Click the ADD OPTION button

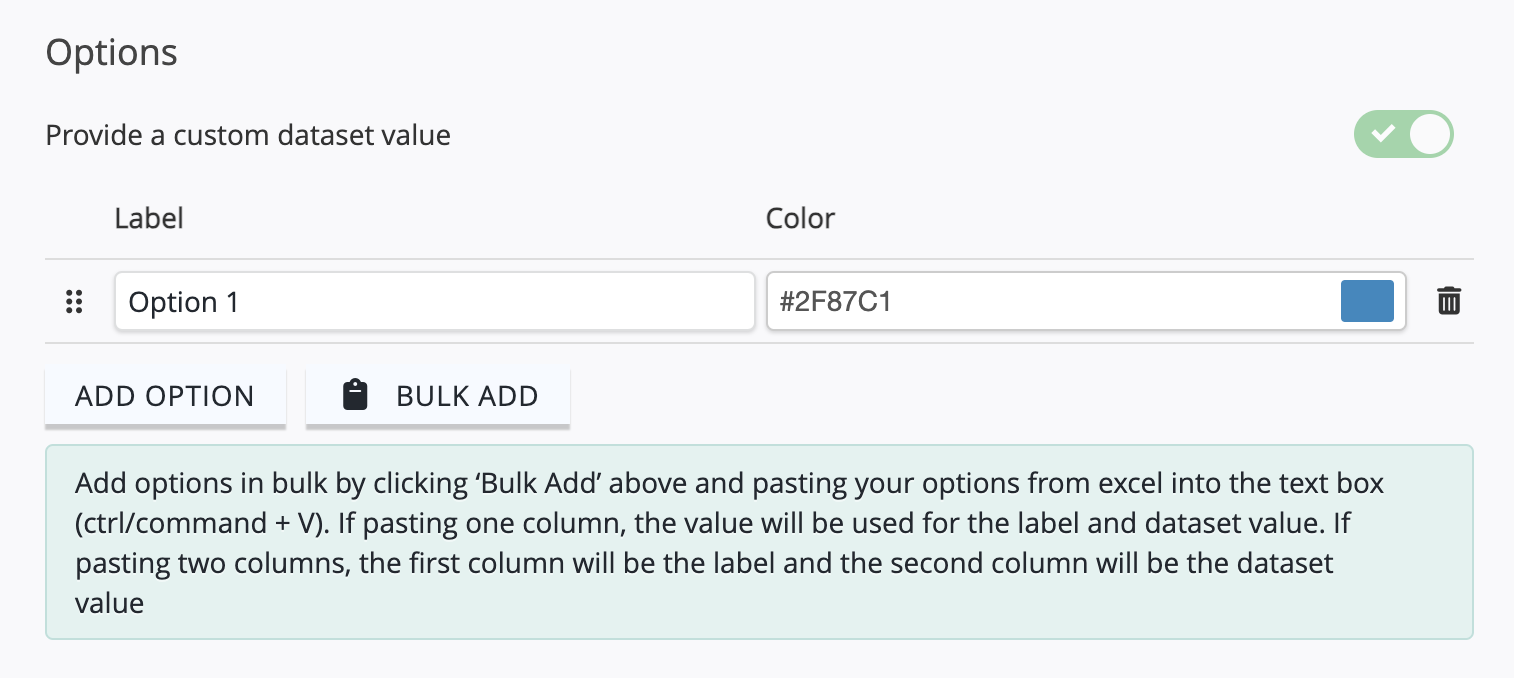coord(165,396)
